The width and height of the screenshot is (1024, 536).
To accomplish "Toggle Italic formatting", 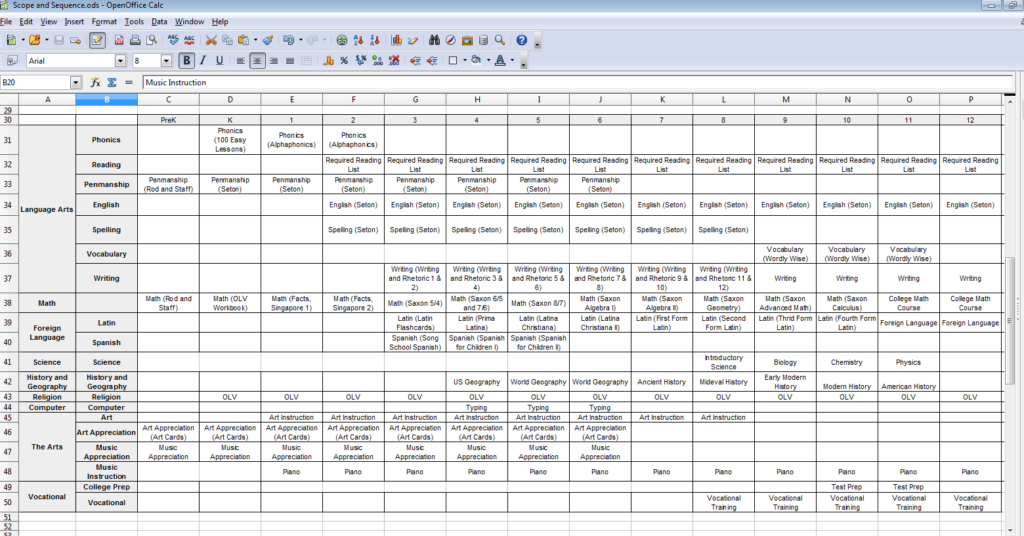I will pos(203,61).
